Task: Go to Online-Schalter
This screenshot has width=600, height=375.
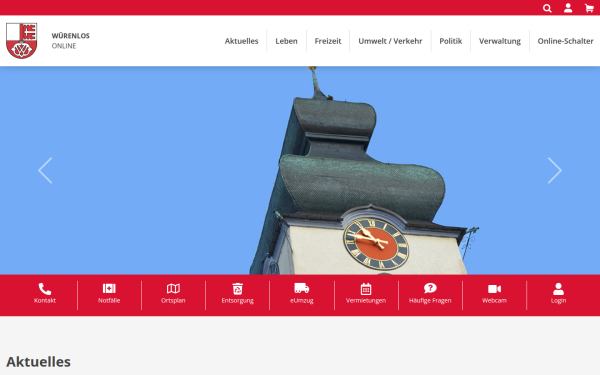Action: [566, 41]
